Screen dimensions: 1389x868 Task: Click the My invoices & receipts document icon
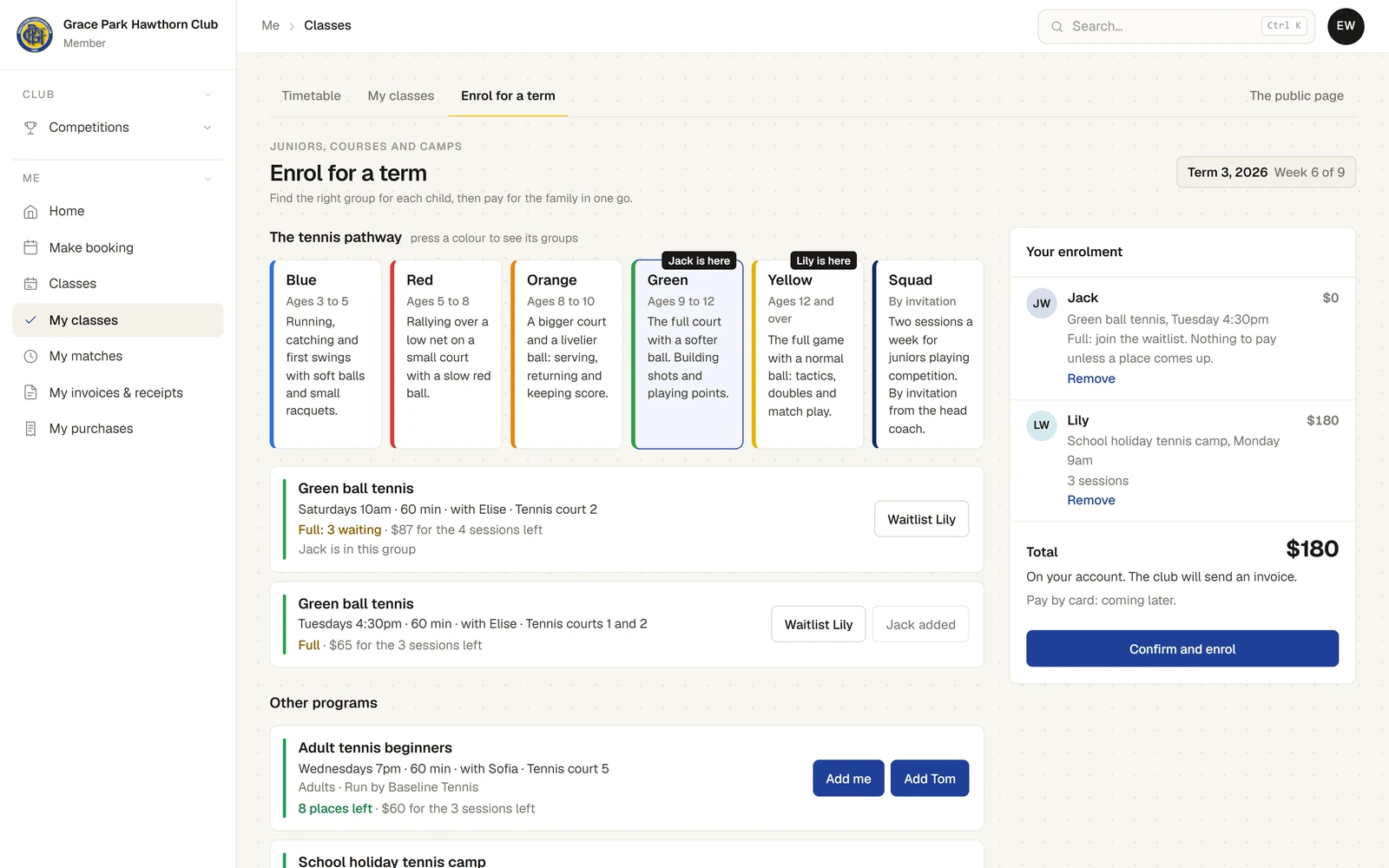pyautogui.click(x=30, y=392)
